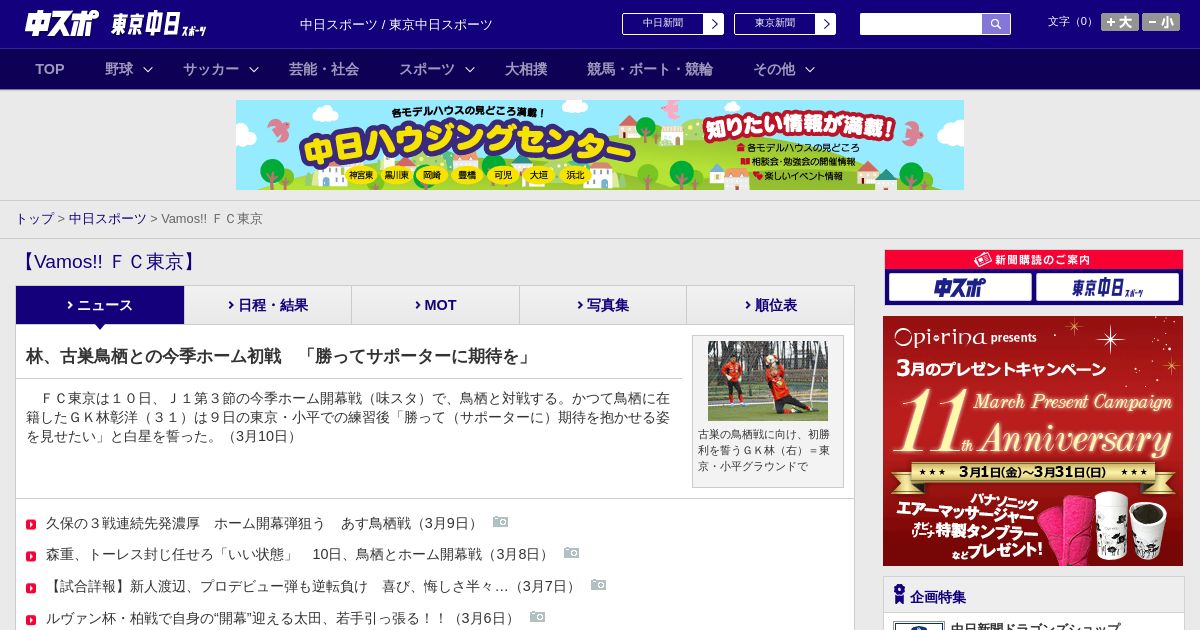Switch to 日程・結果 tab

click(268, 305)
